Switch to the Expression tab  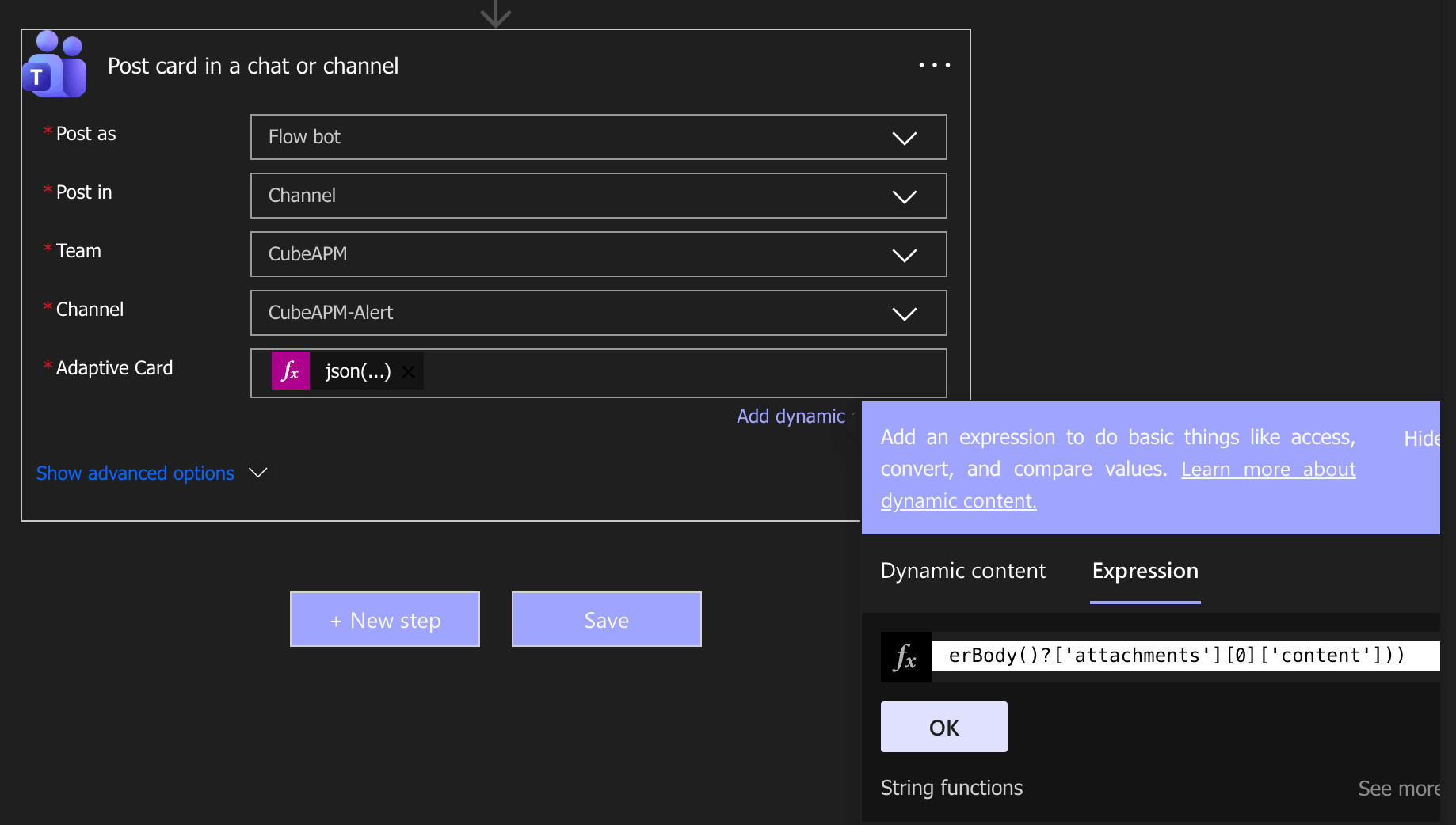point(1145,570)
